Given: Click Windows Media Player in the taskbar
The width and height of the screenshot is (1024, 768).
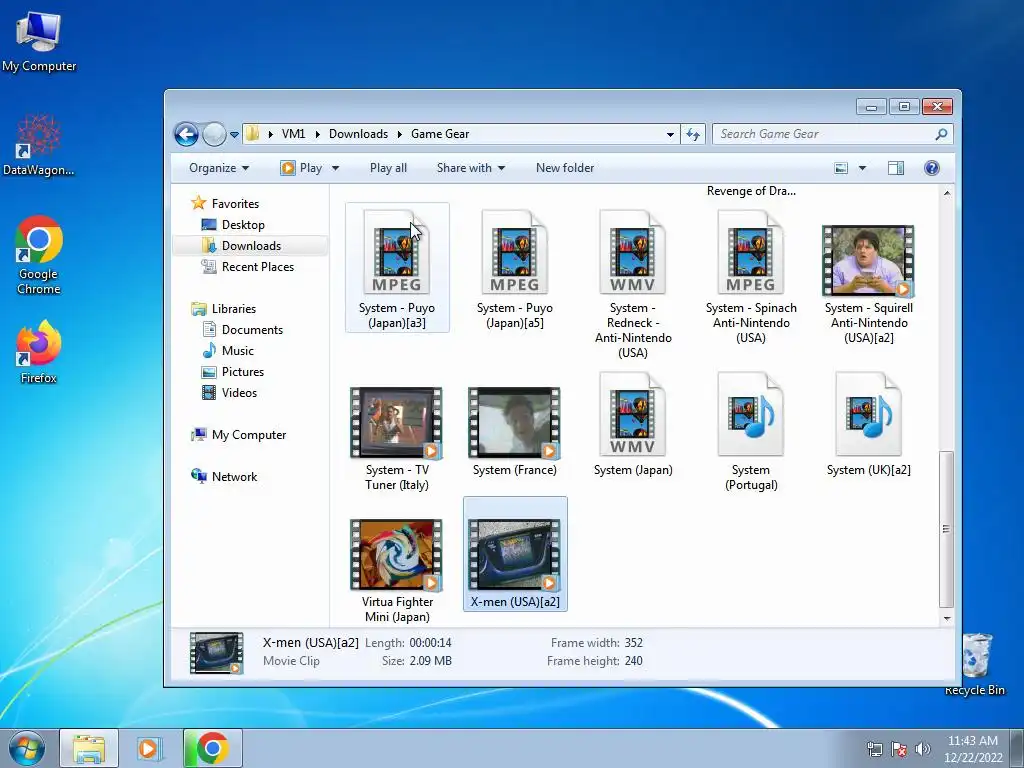Looking at the screenshot, I should click(x=150, y=748).
